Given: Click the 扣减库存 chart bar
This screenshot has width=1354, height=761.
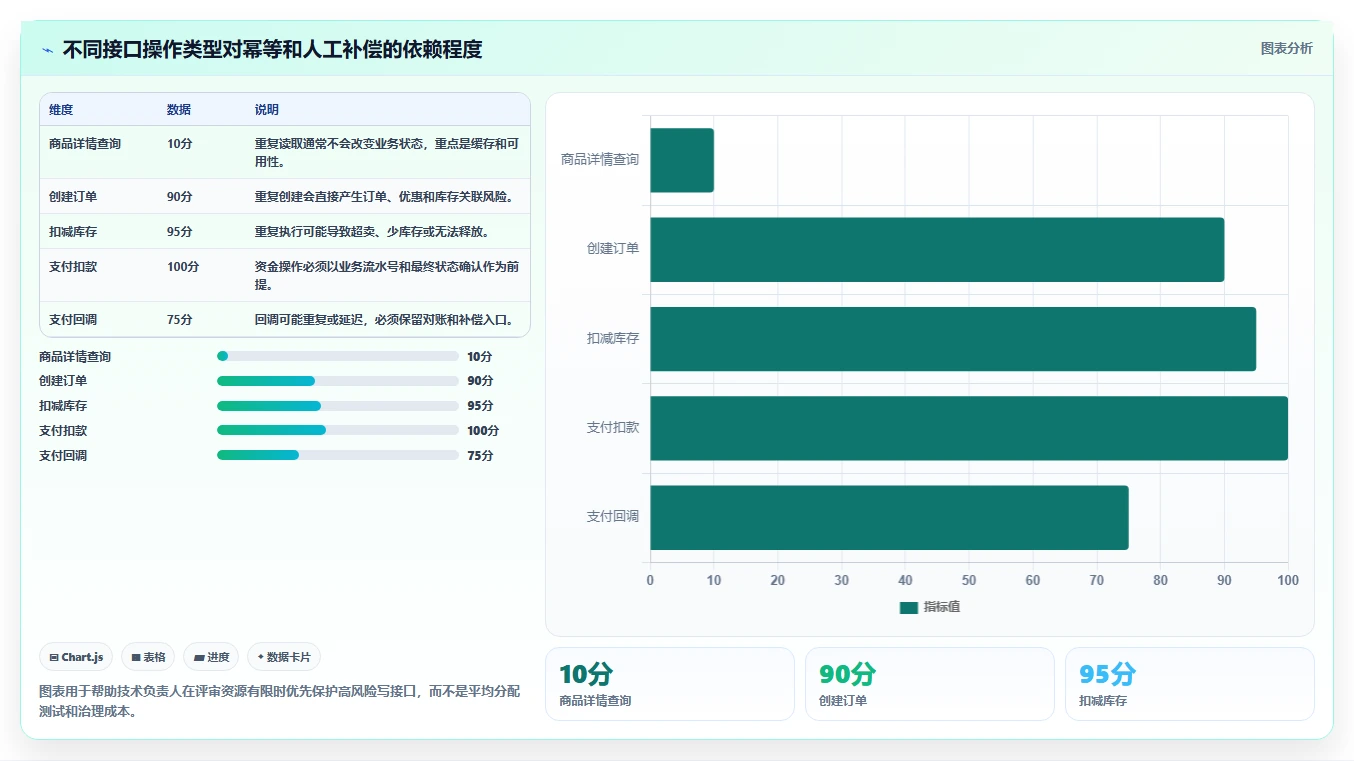Looking at the screenshot, I should coord(953,339).
